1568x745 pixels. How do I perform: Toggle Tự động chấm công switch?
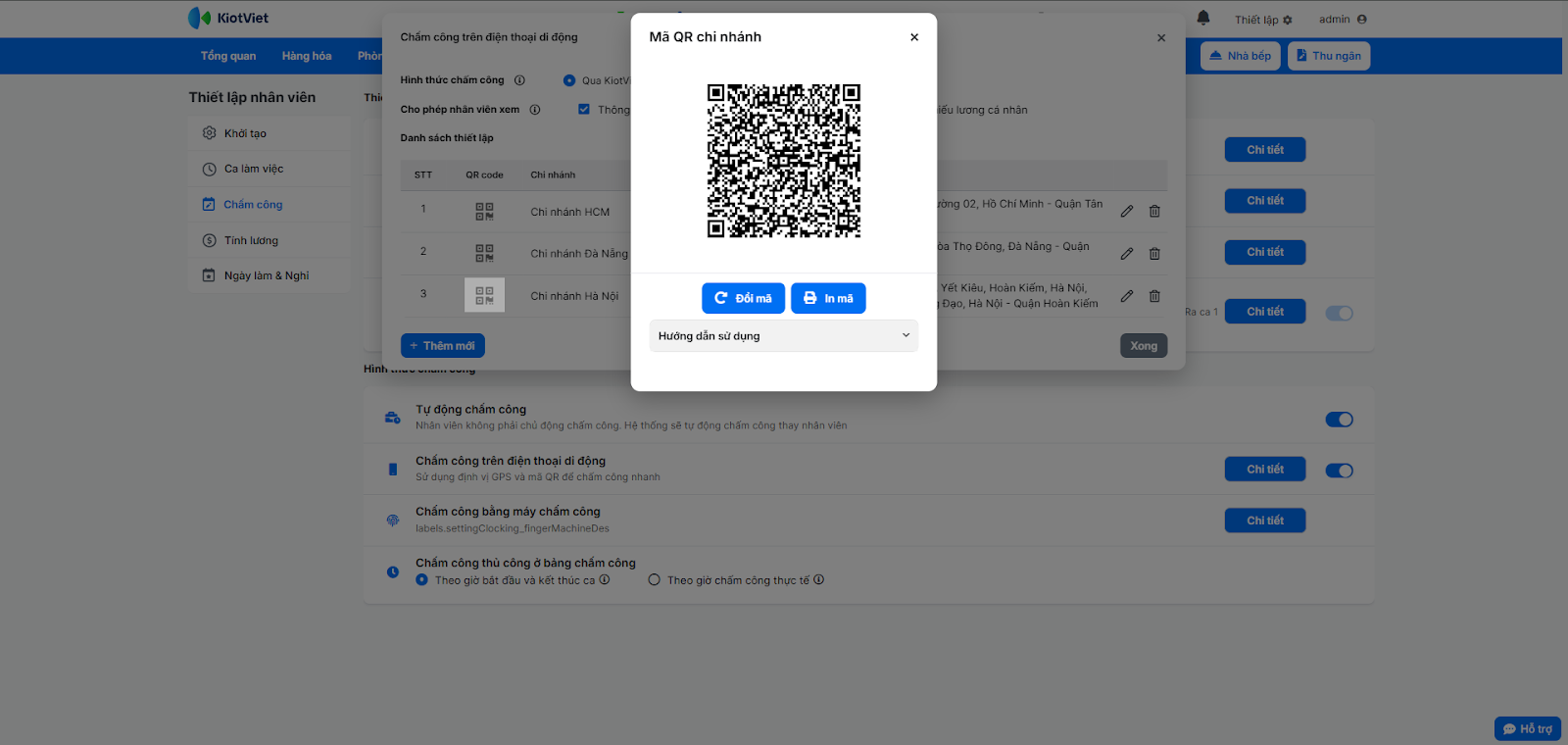(x=1340, y=420)
